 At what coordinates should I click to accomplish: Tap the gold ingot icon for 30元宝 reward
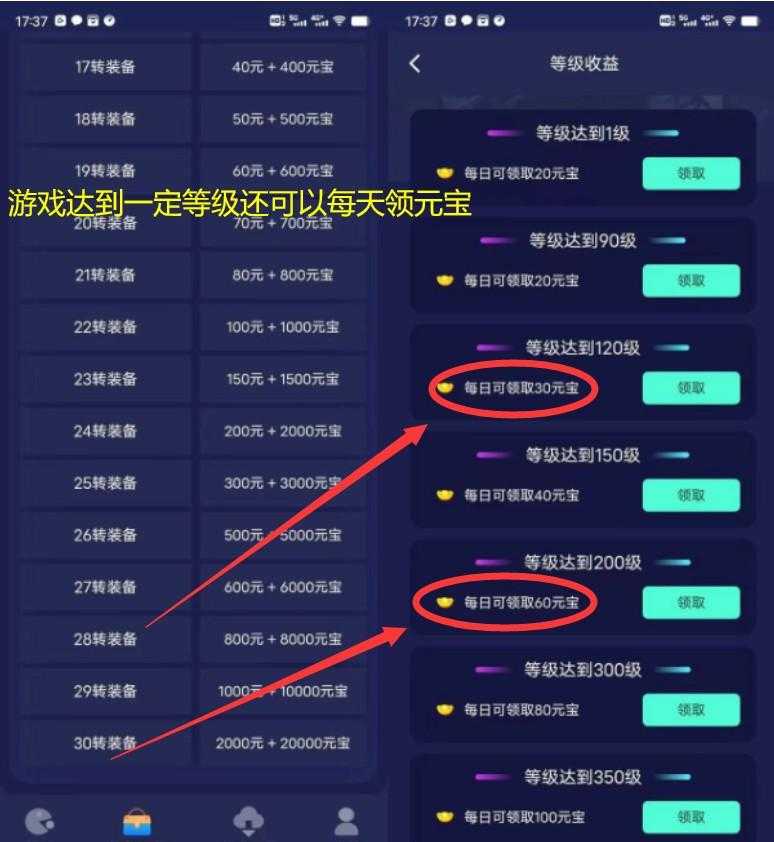pos(445,388)
